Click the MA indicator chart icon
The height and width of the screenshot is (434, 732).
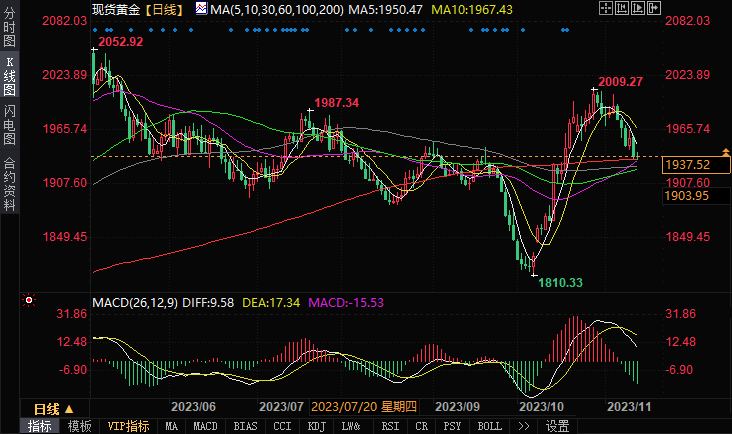[x=201, y=8]
